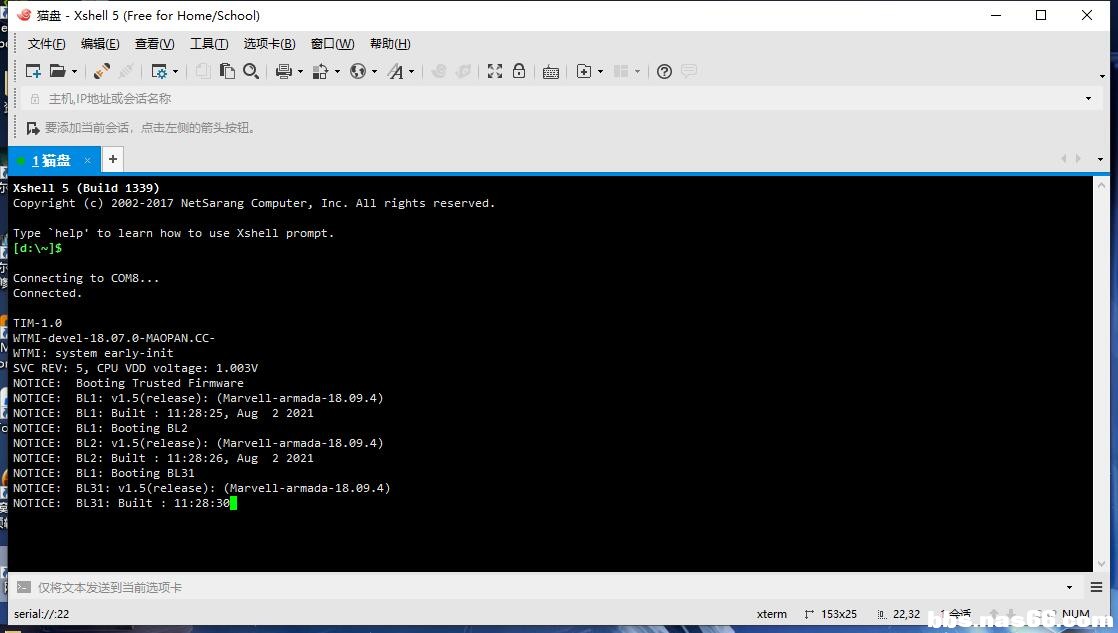Open session properties gear icon
This screenshot has width=1118, height=633.
(159, 71)
